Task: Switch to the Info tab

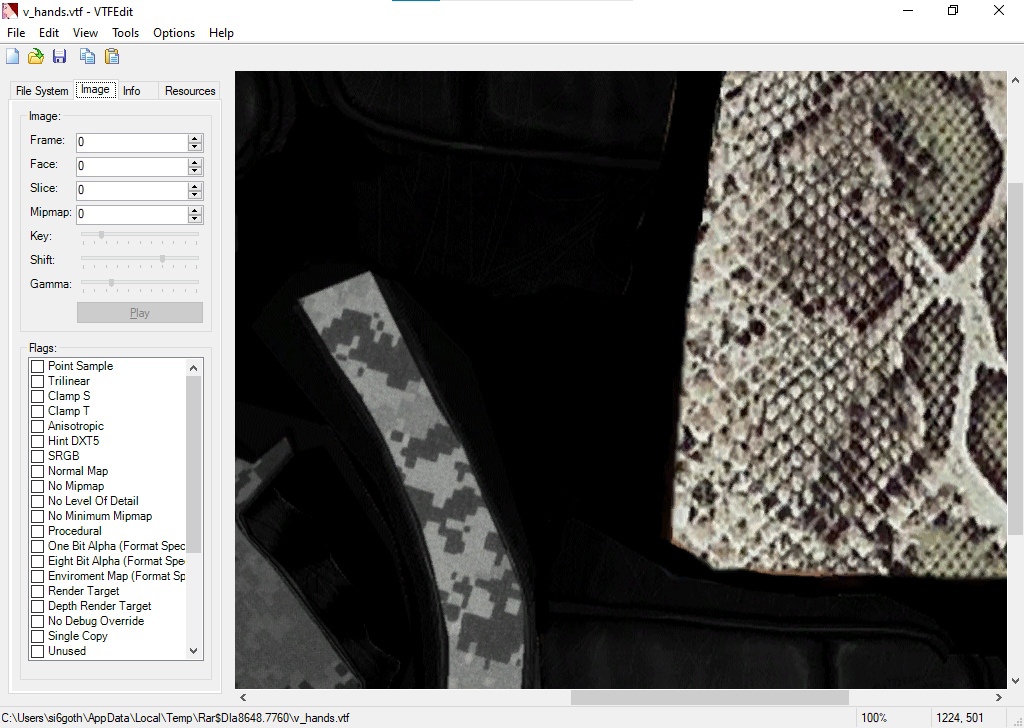Action: point(131,91)
